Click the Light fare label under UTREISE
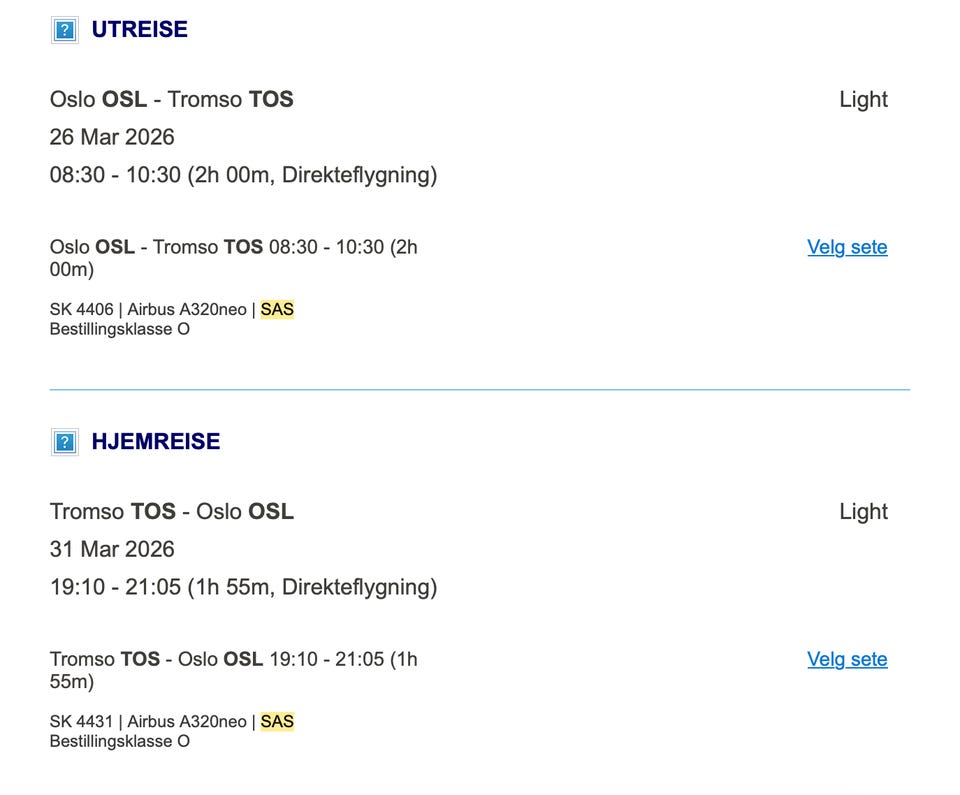Image resolution: width=960 pixels, height=795 pixels. 863,100
